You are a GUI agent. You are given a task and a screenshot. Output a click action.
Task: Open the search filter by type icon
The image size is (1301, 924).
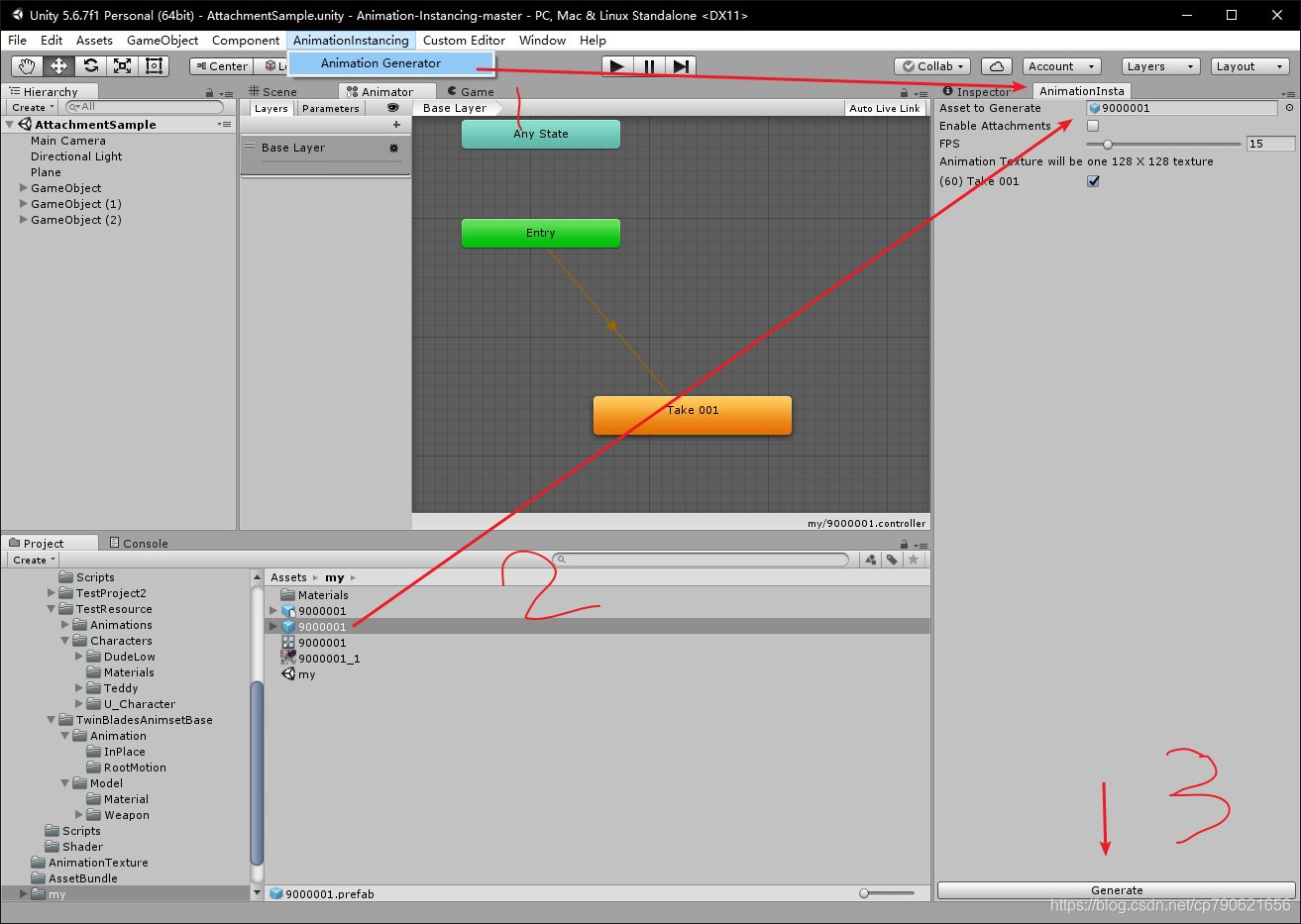click(x=870, y=560)
